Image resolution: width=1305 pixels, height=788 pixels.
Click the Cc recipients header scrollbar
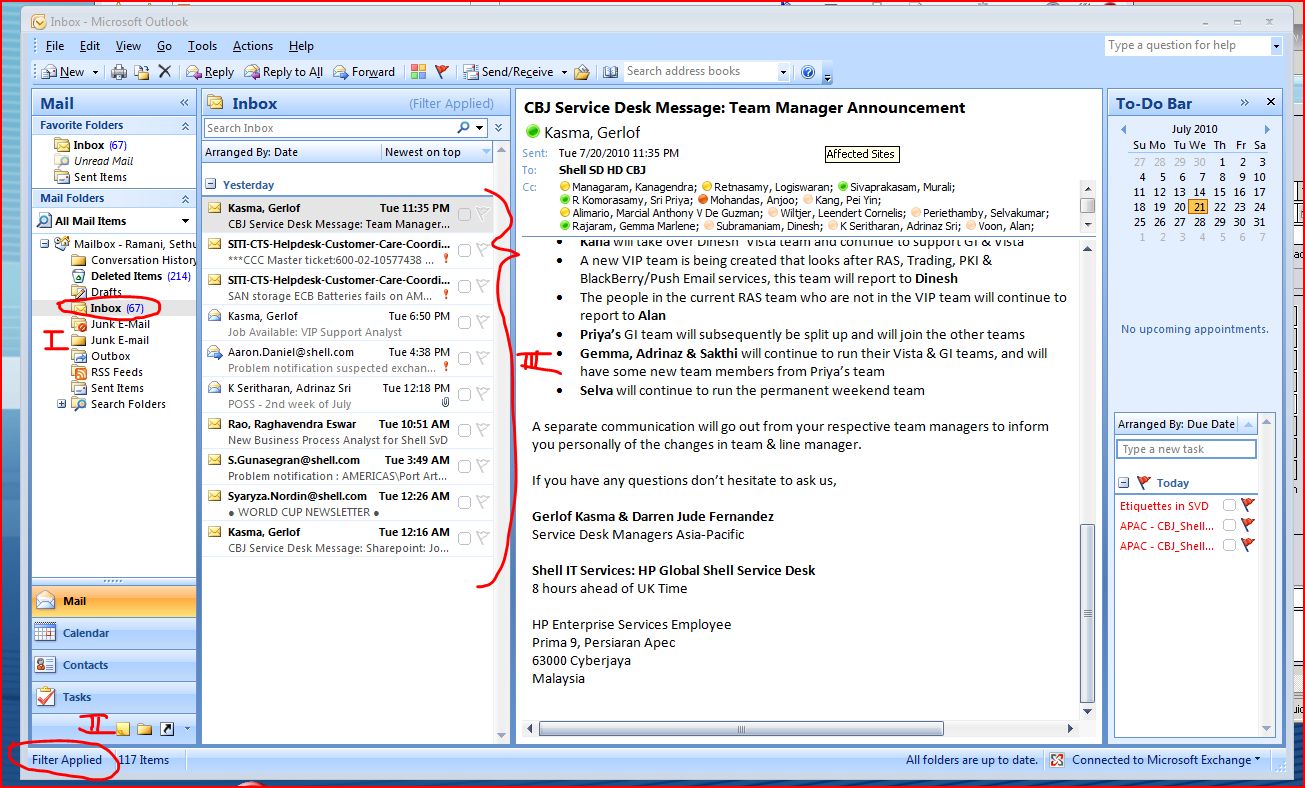tap(1087, 205)
